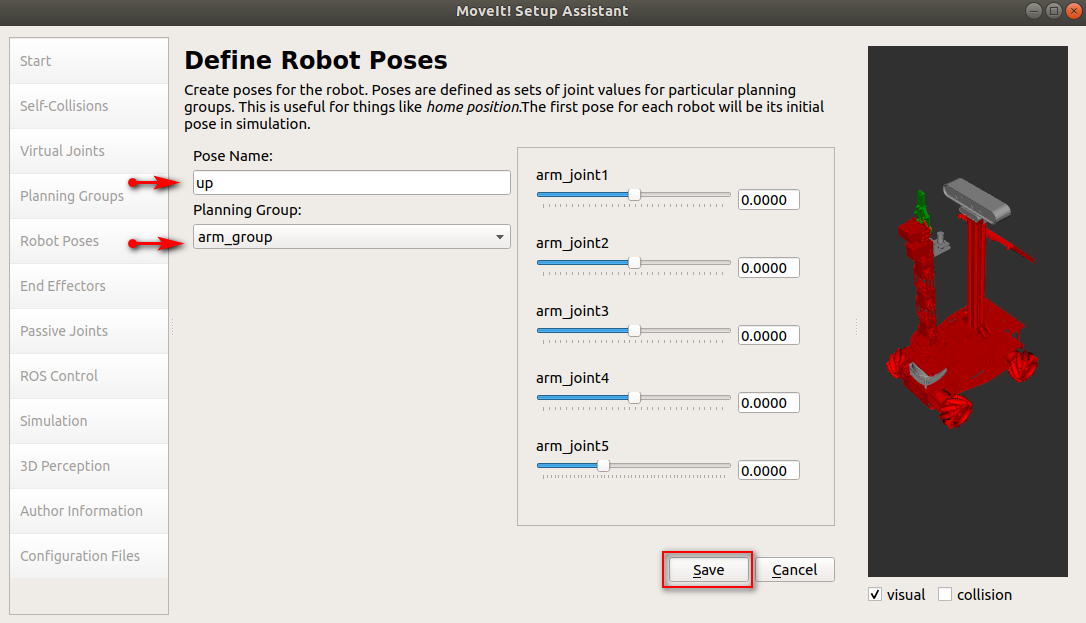
Task: Minimize the MoveIt Setup Assistant window
Action: pos(1033,10)
